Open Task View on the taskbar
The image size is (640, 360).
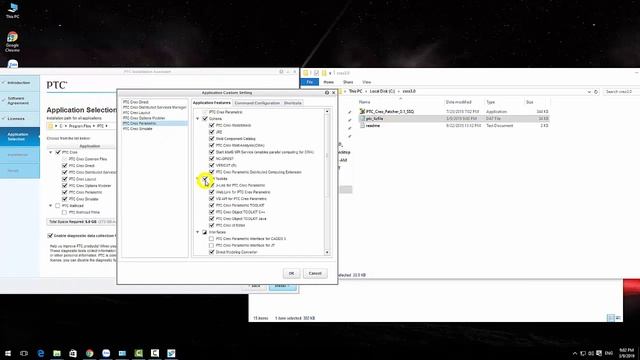(24, 353)
